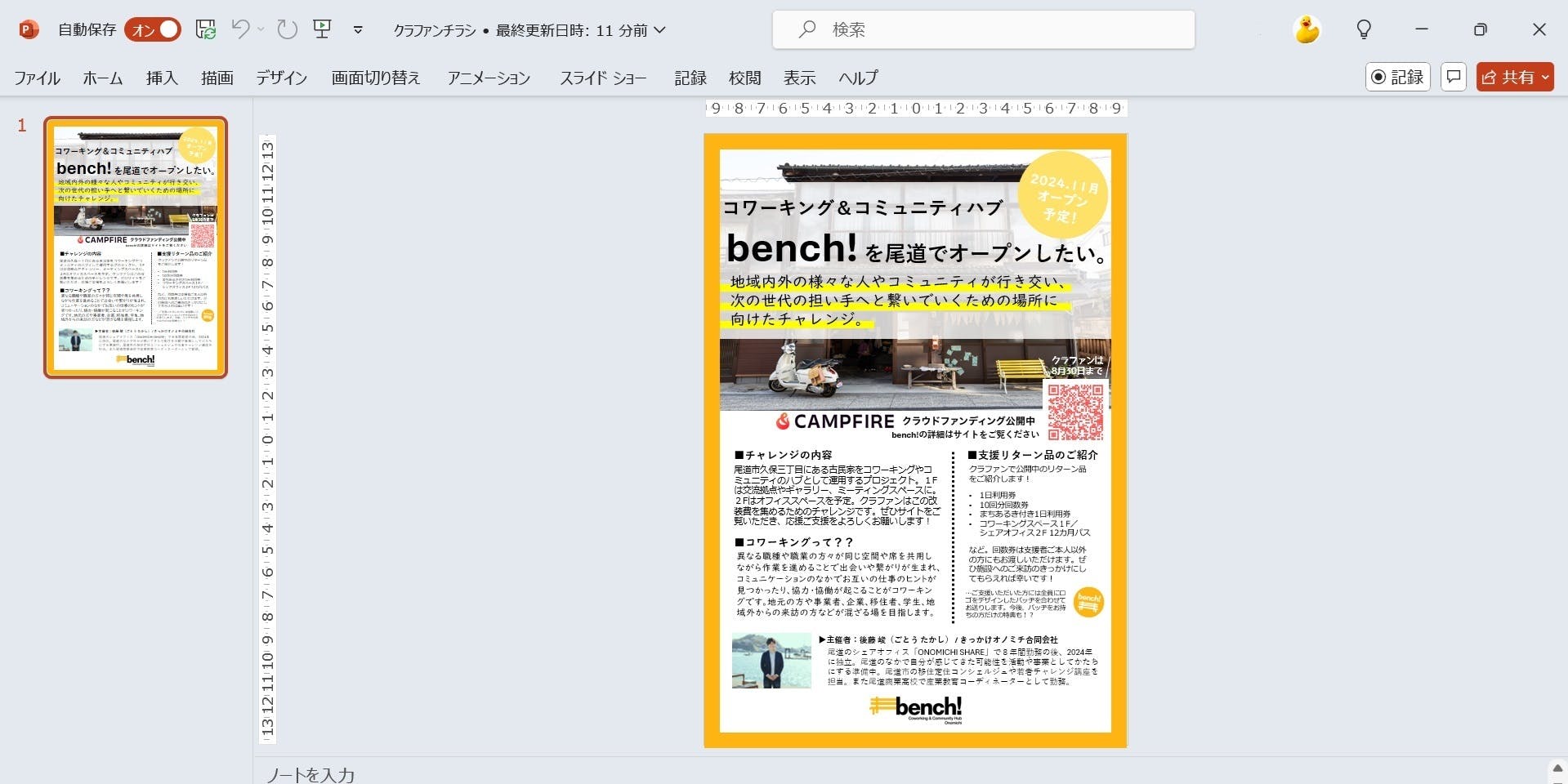Screen dimensions: 1568x784
Task: Select the アニメーション tab
Action: click(489, 78)
